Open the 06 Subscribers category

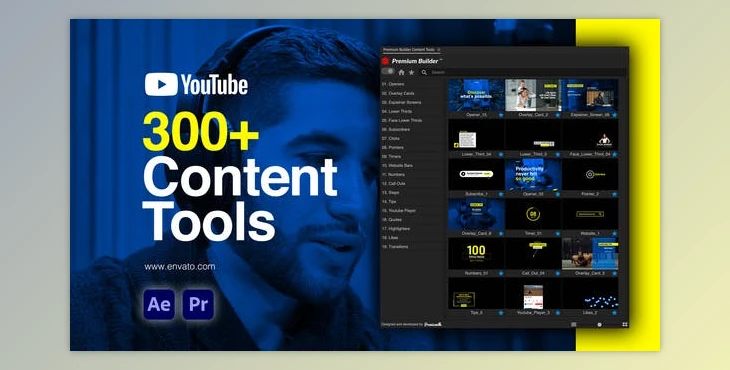pyautogui.click(x=396, y=129)
